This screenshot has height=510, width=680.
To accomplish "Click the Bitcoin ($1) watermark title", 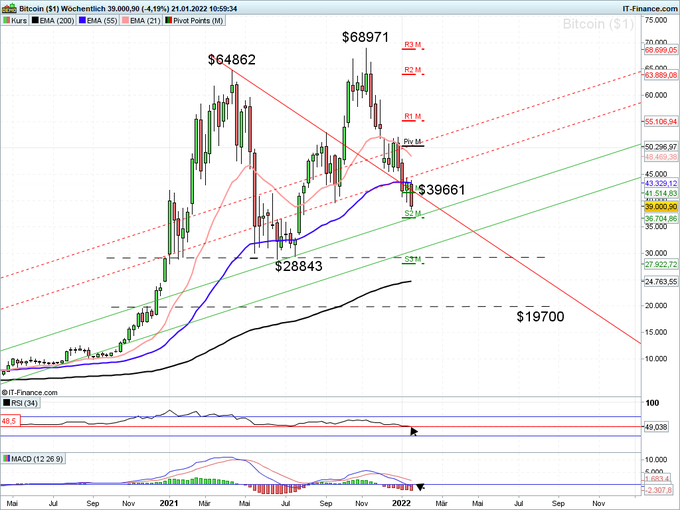I will (x=598, y=24).
